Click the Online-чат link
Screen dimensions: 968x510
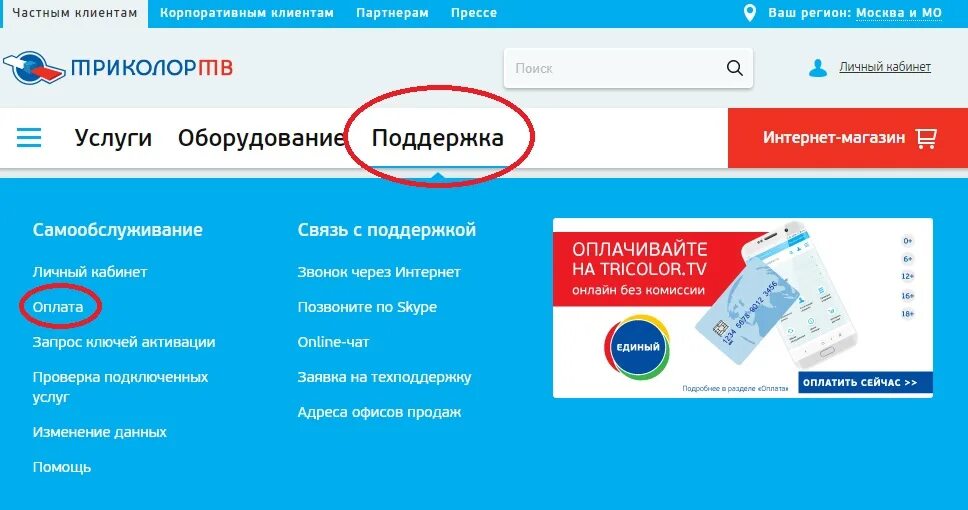[x=333, y=342]
